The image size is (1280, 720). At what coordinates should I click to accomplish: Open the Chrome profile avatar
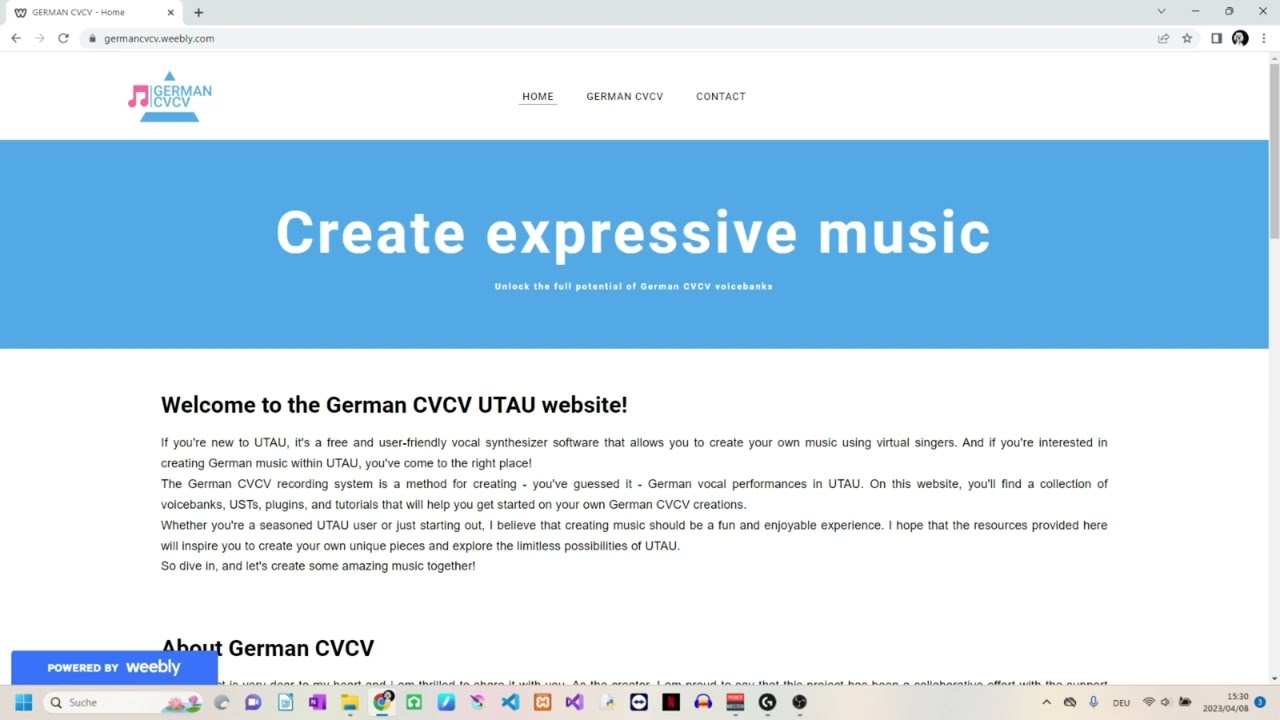(1240, 38)
